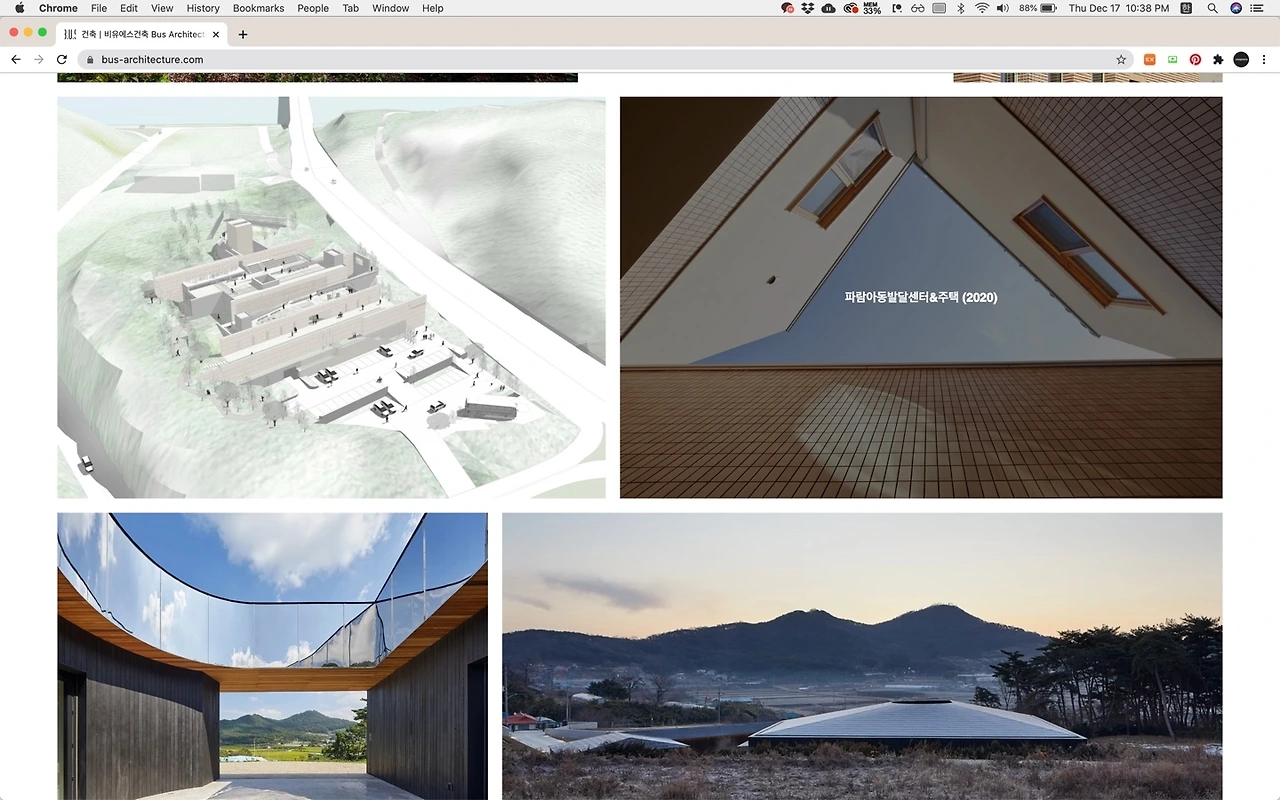This screenshot has height=800, width=1280.
Task: Select the Bus Architecture browser tab
Action: click(x=142, y=34)
